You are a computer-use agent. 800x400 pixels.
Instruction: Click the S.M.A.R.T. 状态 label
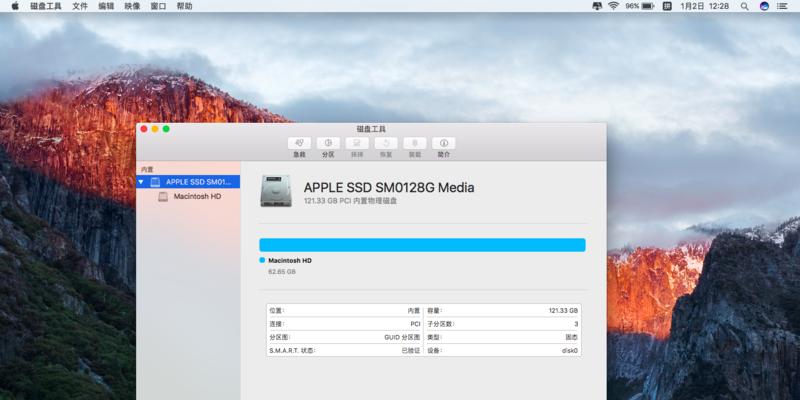(292, 351)
